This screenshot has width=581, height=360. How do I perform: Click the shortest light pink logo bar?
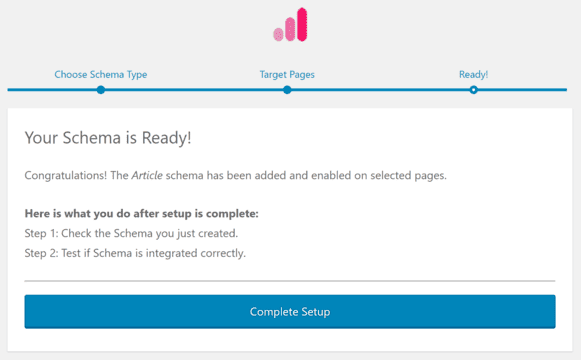pyautogui.click(x=278, y=34)
